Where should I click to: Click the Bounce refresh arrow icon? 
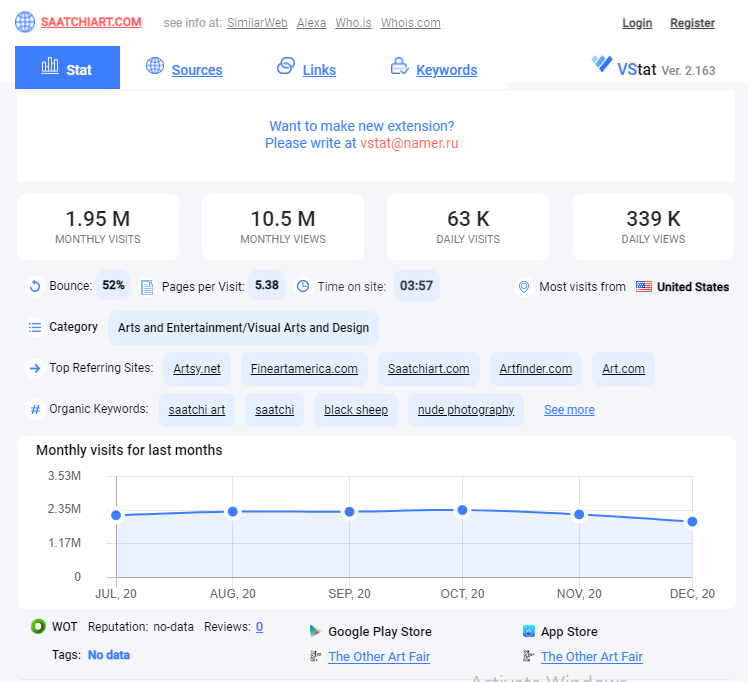pyautogui.click(x=35, y=286)
